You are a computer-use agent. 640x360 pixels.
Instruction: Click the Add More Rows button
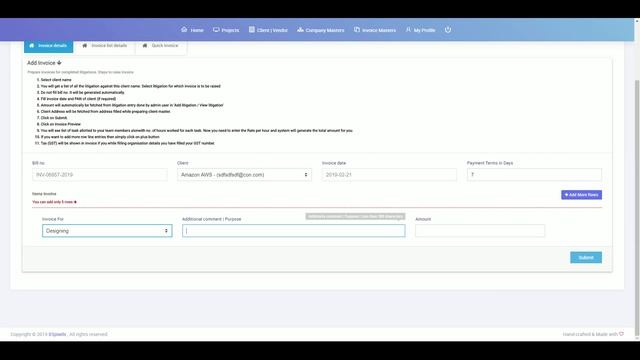[x=581, y=195]
